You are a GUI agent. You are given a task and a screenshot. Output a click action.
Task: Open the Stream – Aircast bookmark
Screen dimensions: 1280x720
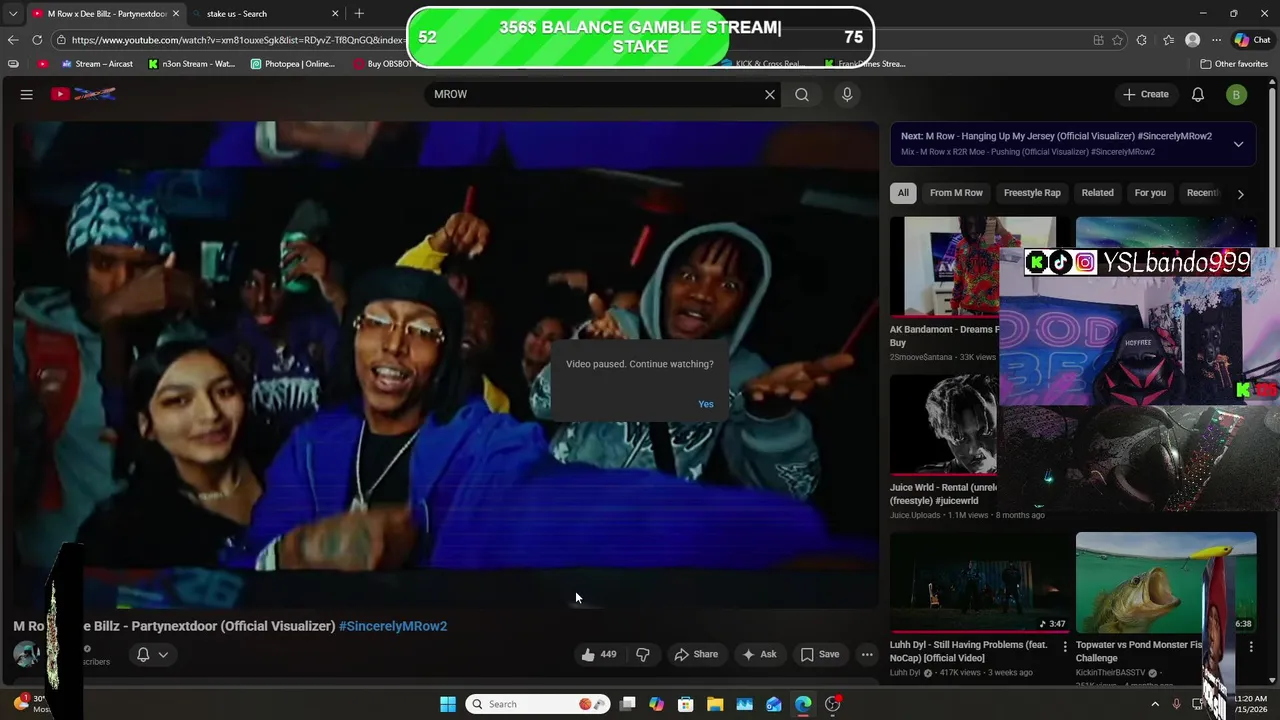[97, 64]
